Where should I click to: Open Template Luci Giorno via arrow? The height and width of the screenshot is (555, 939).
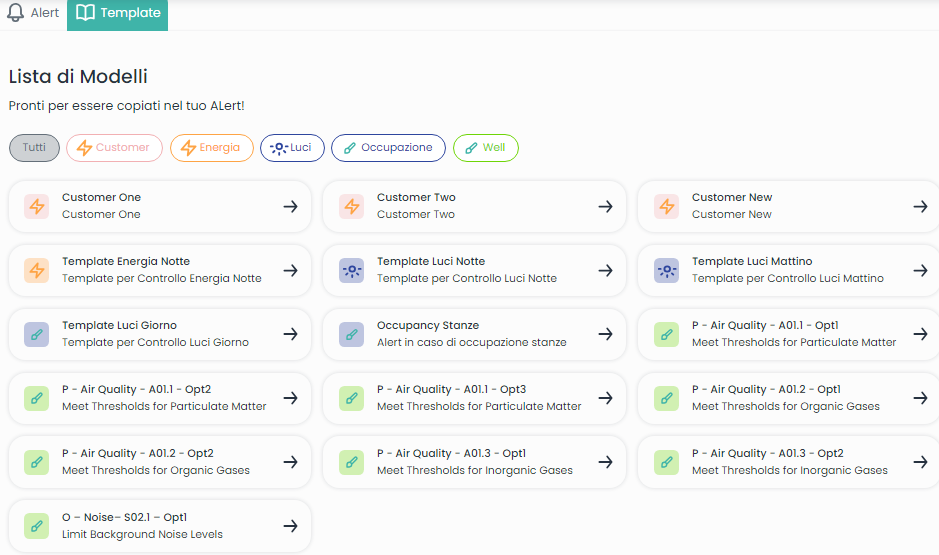coord(290,334)
